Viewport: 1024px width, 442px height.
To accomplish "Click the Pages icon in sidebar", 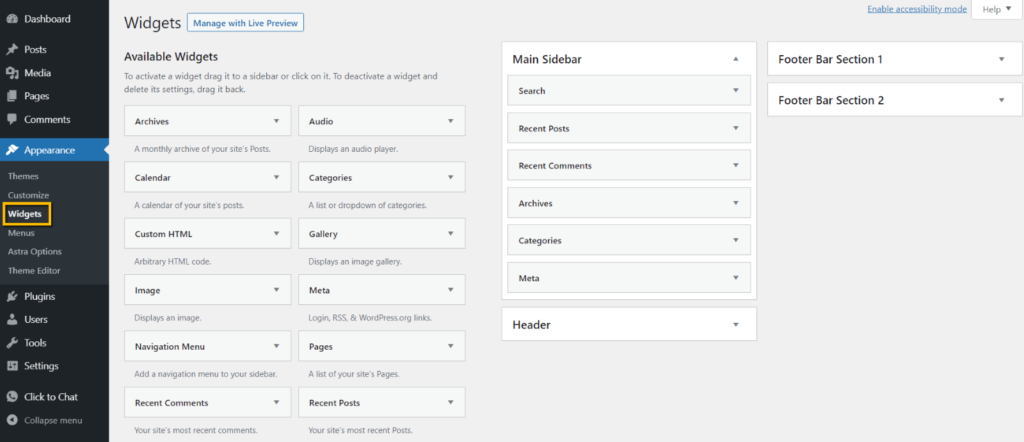I will click(12, 96).
